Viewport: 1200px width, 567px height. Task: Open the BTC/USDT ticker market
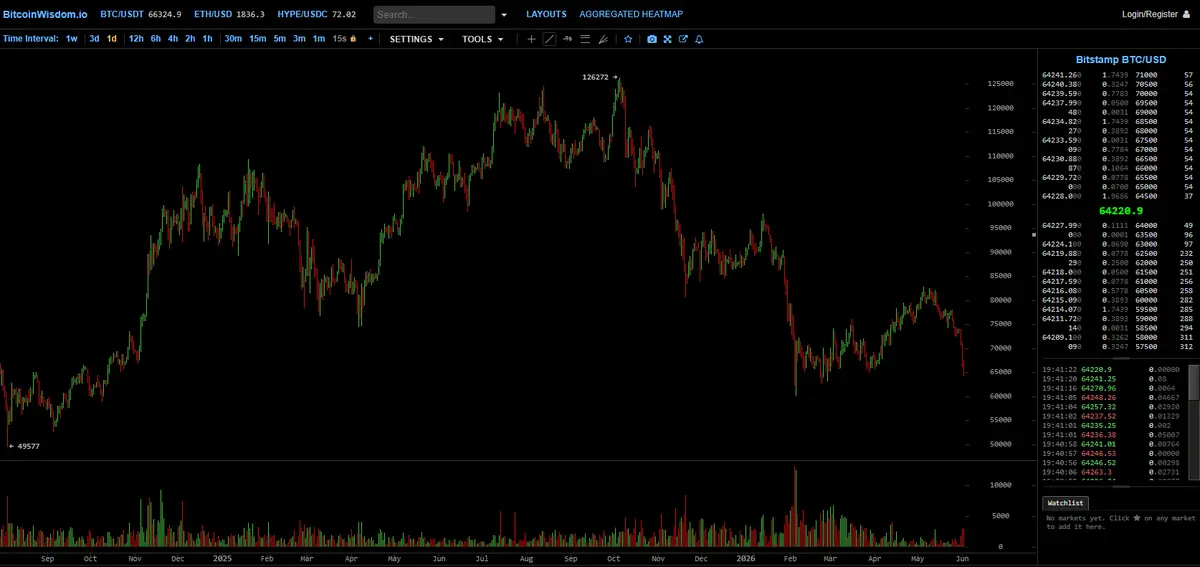pos(141,14)
